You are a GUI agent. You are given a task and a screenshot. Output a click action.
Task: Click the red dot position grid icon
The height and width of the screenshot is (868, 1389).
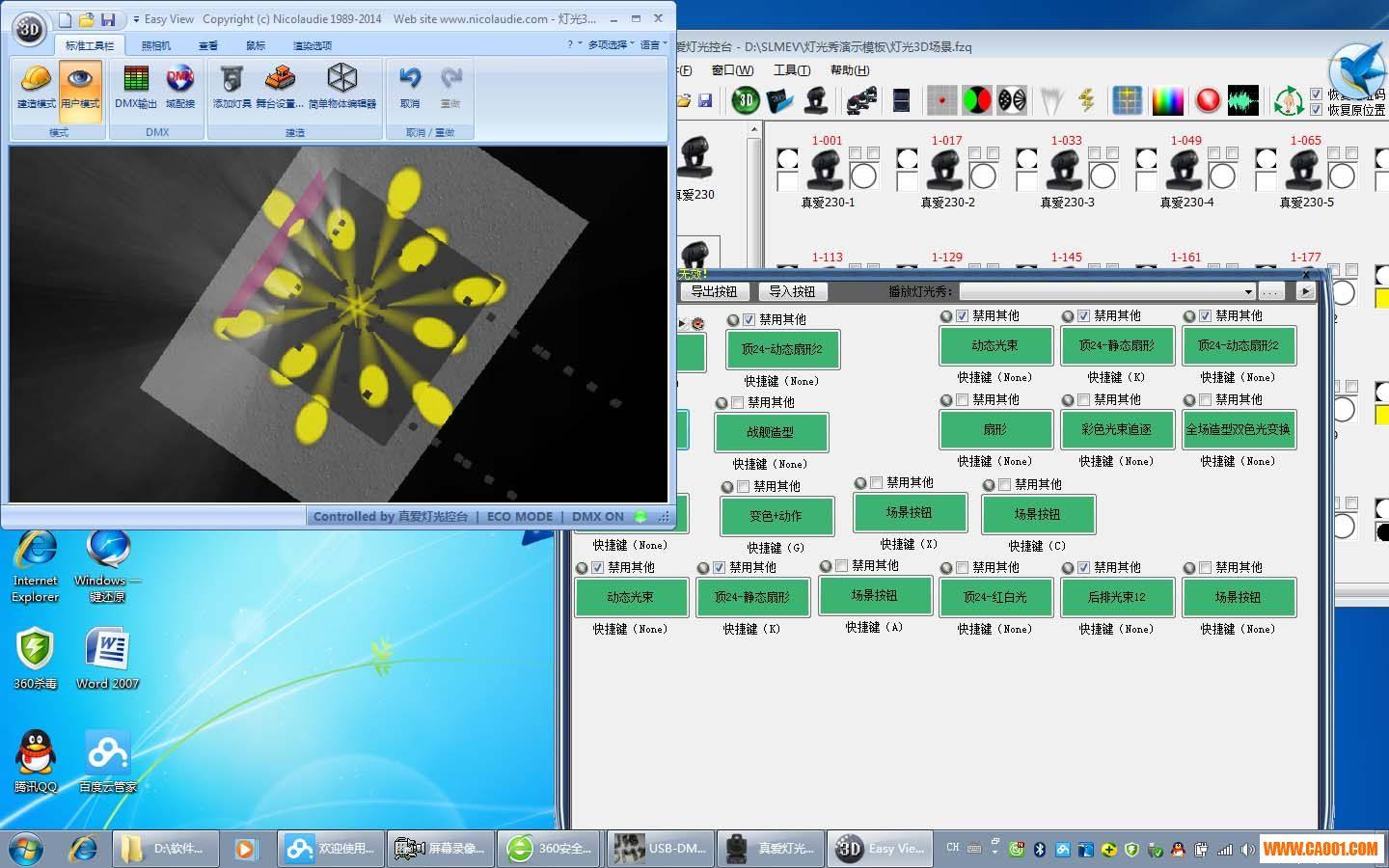(x=941, y=99)
